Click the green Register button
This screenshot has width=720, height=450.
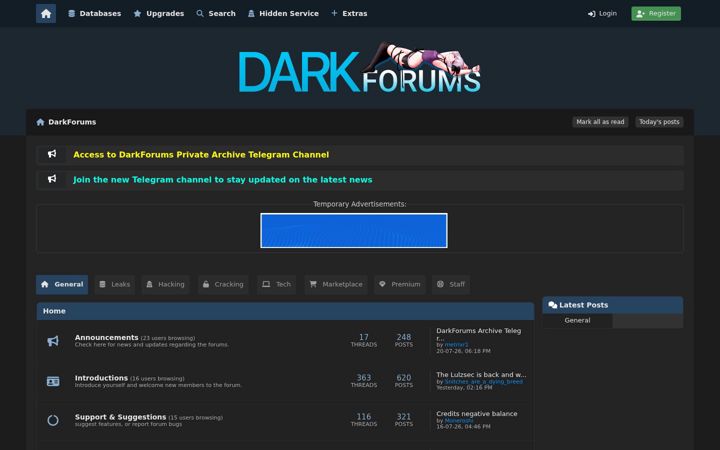(656, 13)
